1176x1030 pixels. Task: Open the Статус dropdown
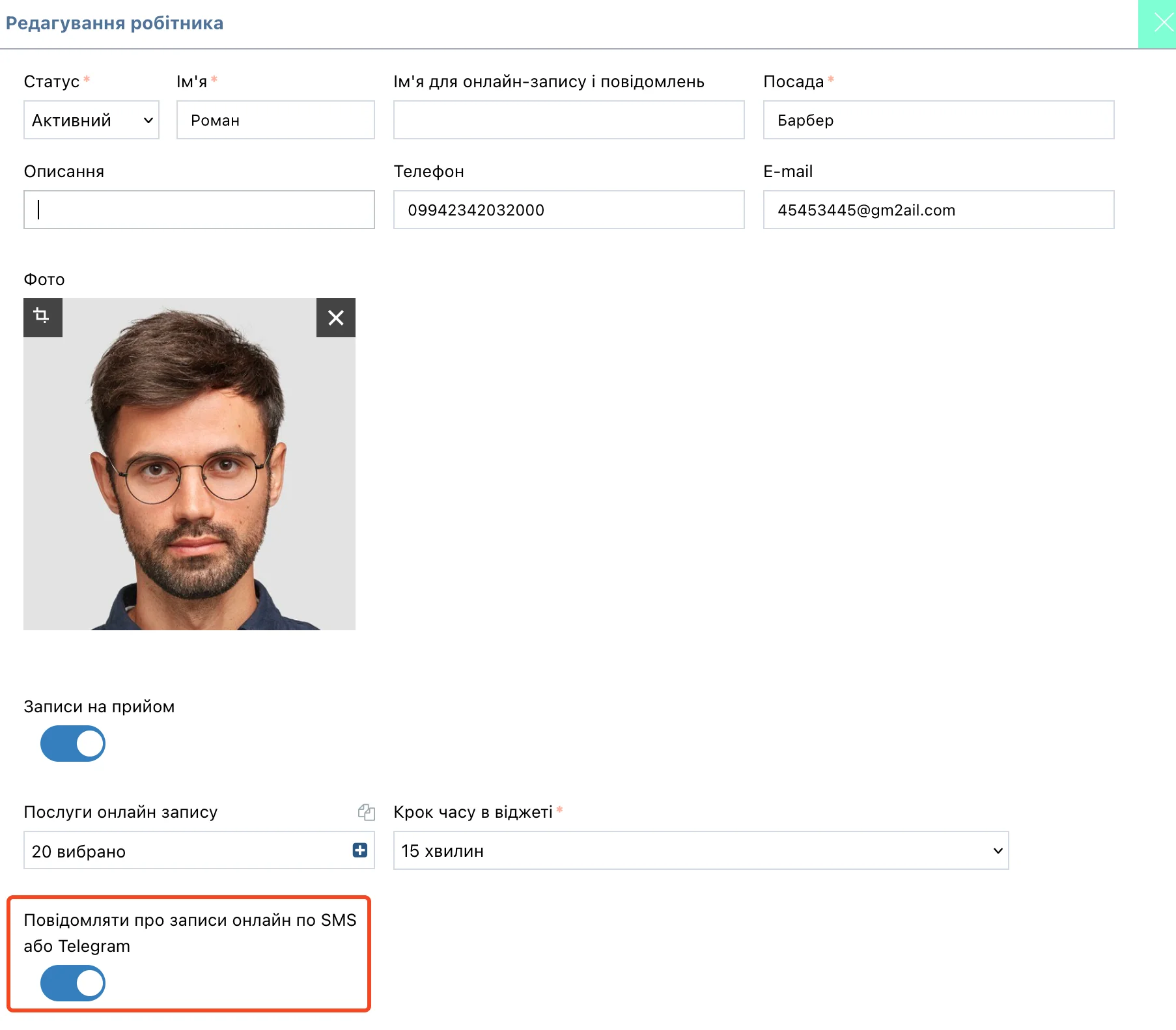tap(91, 120)
